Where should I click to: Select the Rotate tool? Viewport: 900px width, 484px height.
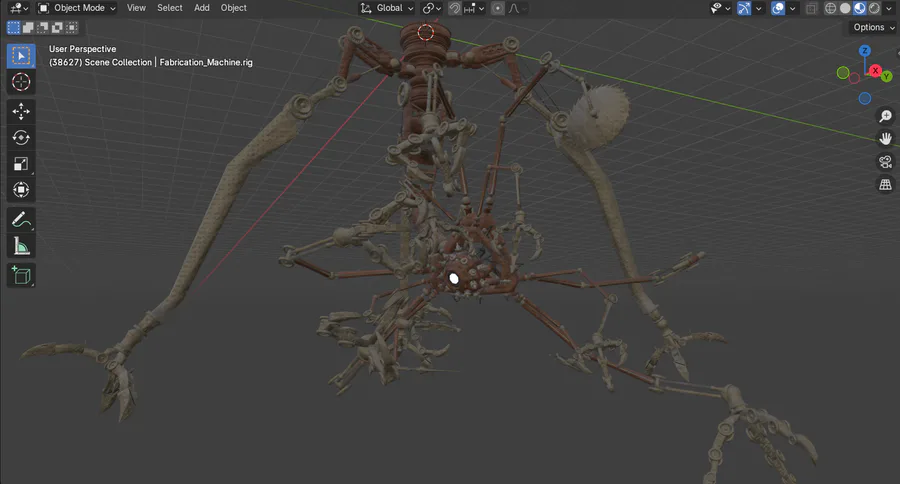pos(21,137)
